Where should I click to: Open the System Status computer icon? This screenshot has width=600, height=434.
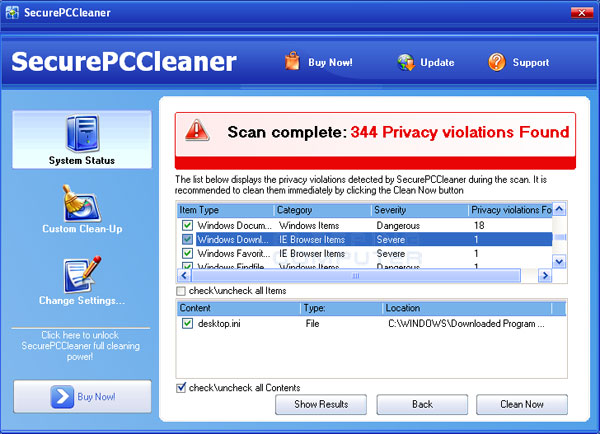(x=83, y=133)
